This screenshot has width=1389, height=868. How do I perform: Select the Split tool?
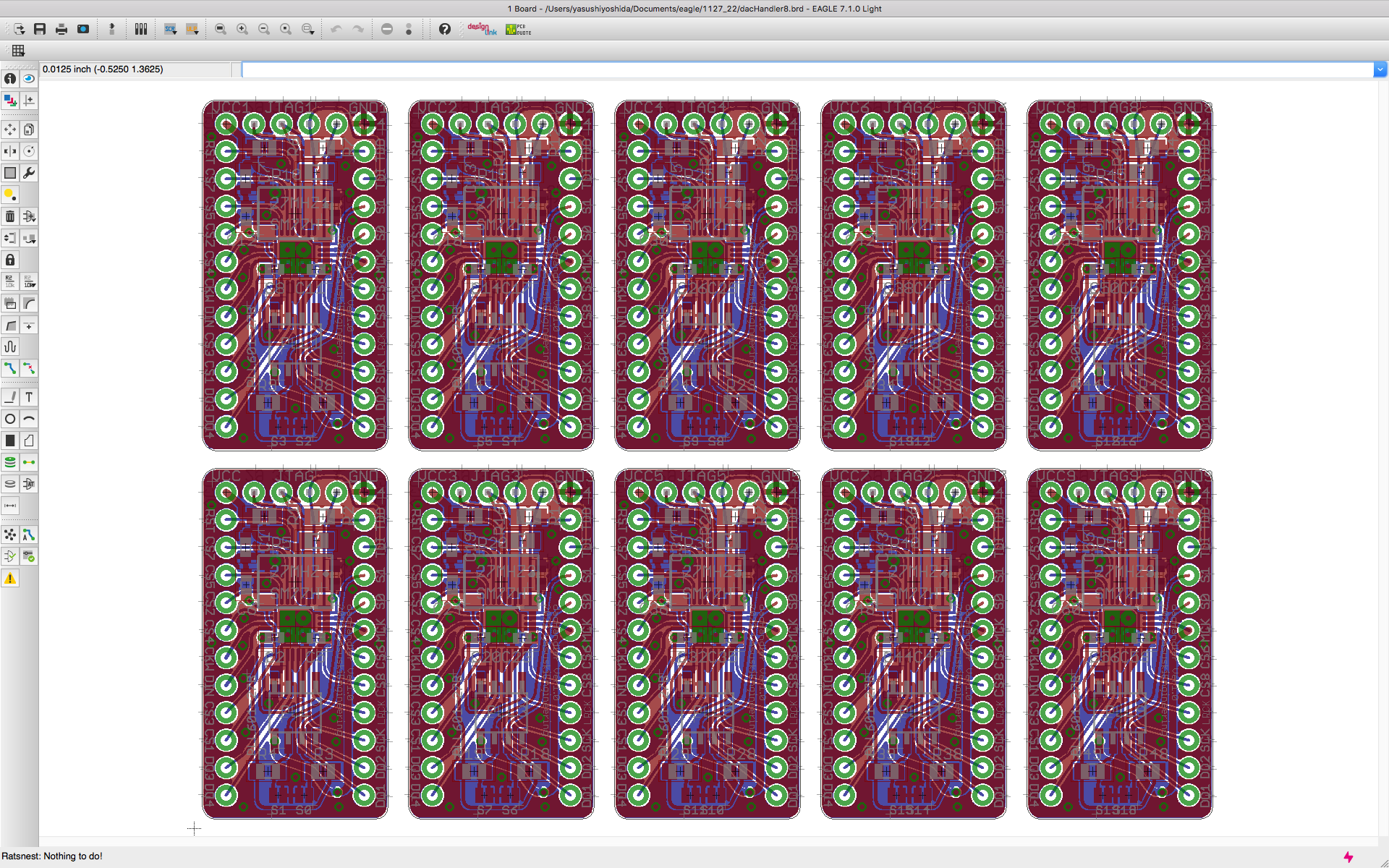coord(10,325)
